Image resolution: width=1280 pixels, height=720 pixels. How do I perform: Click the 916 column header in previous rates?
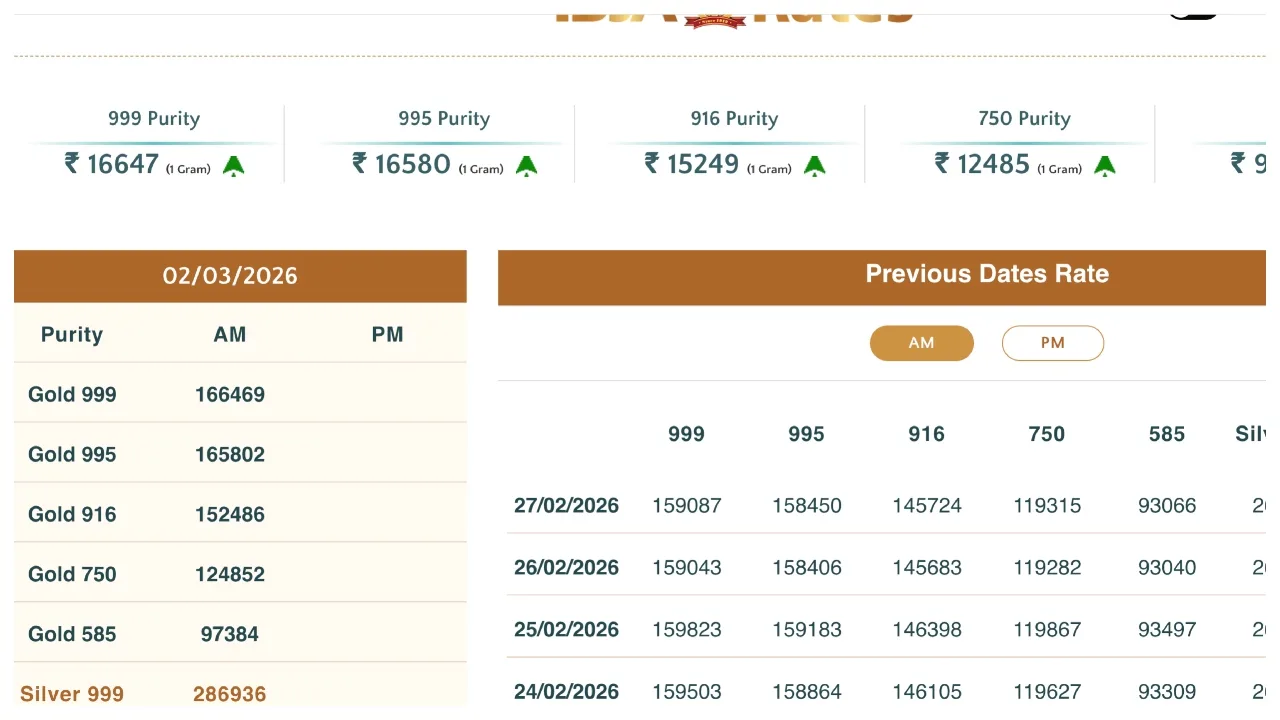[926, 434]
